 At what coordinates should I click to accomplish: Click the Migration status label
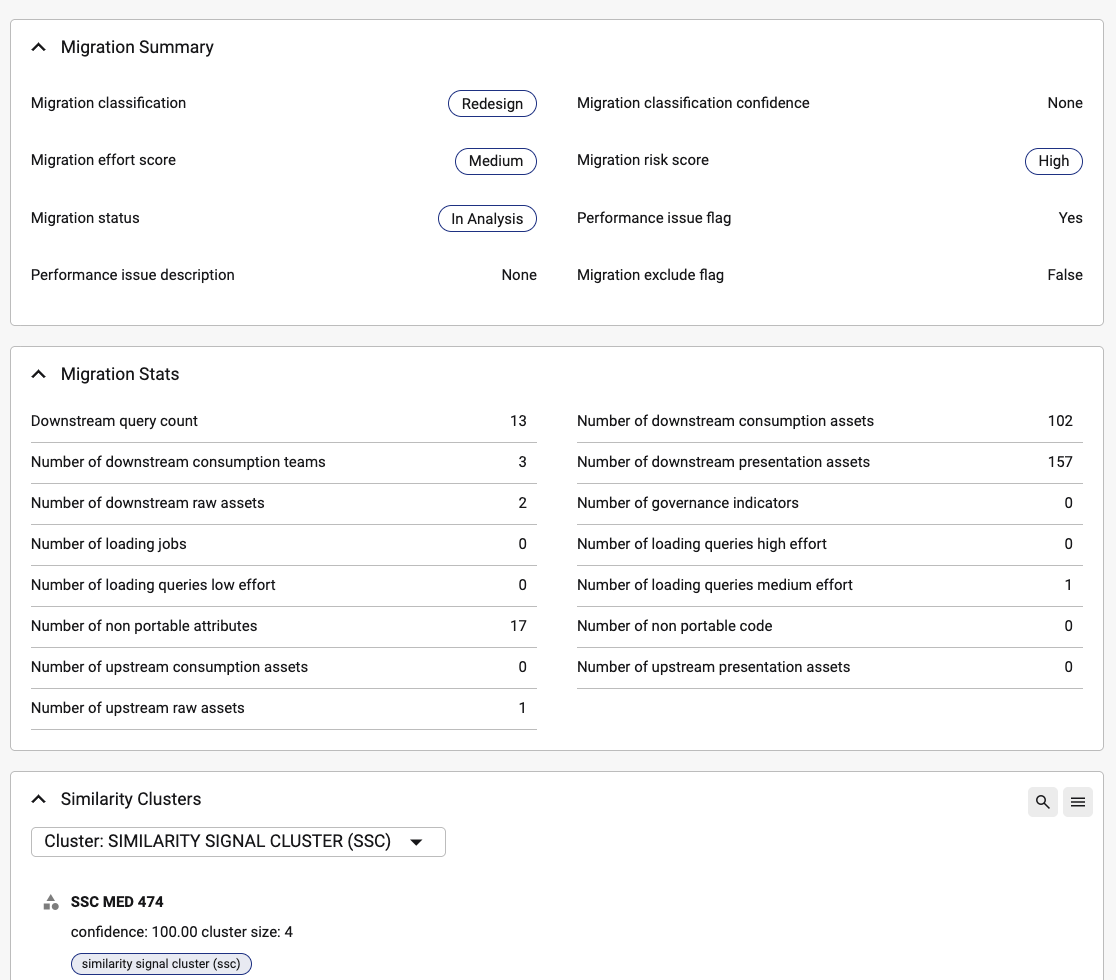[x=85, y=218]
